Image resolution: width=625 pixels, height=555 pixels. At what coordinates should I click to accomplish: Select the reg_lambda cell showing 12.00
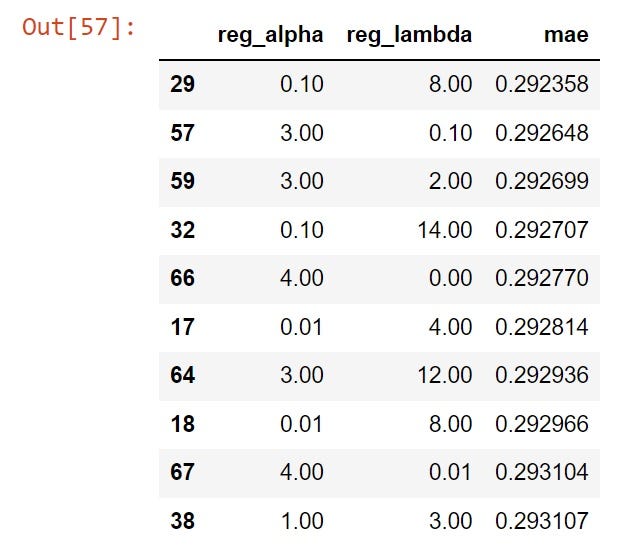tap(444, 375)
